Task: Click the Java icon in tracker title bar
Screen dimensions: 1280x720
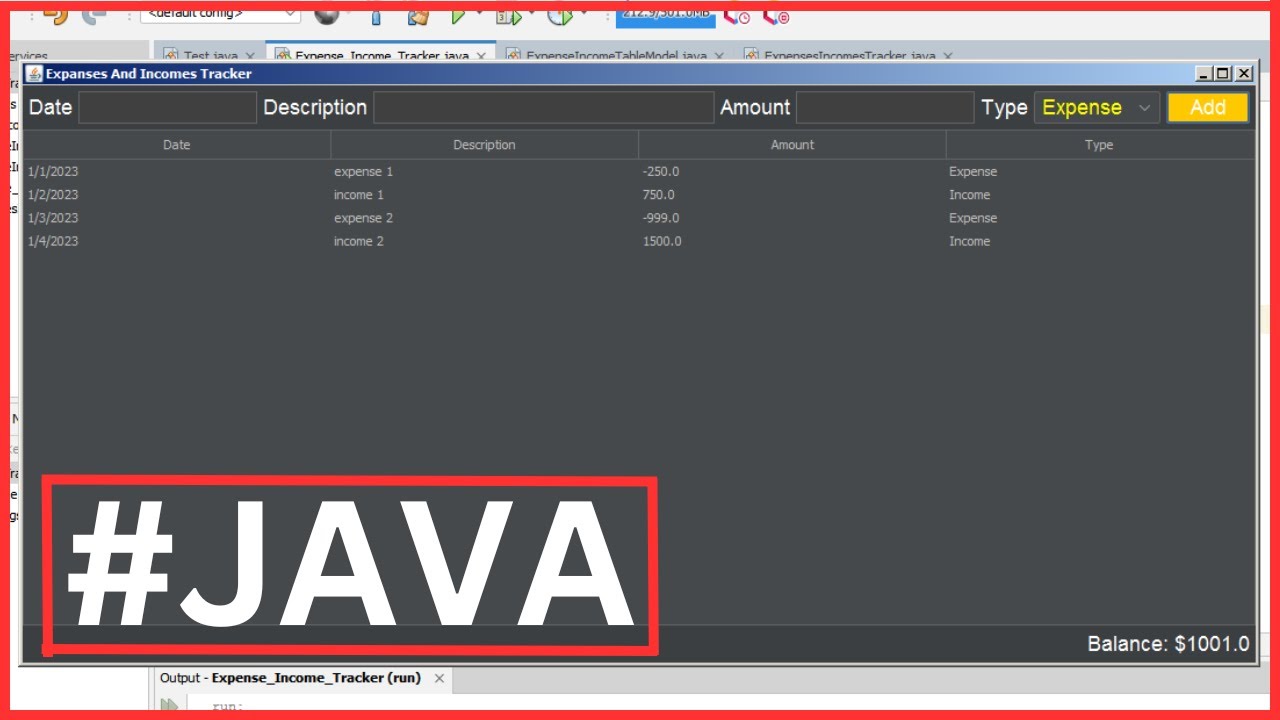Action: (x=34, y=74)
